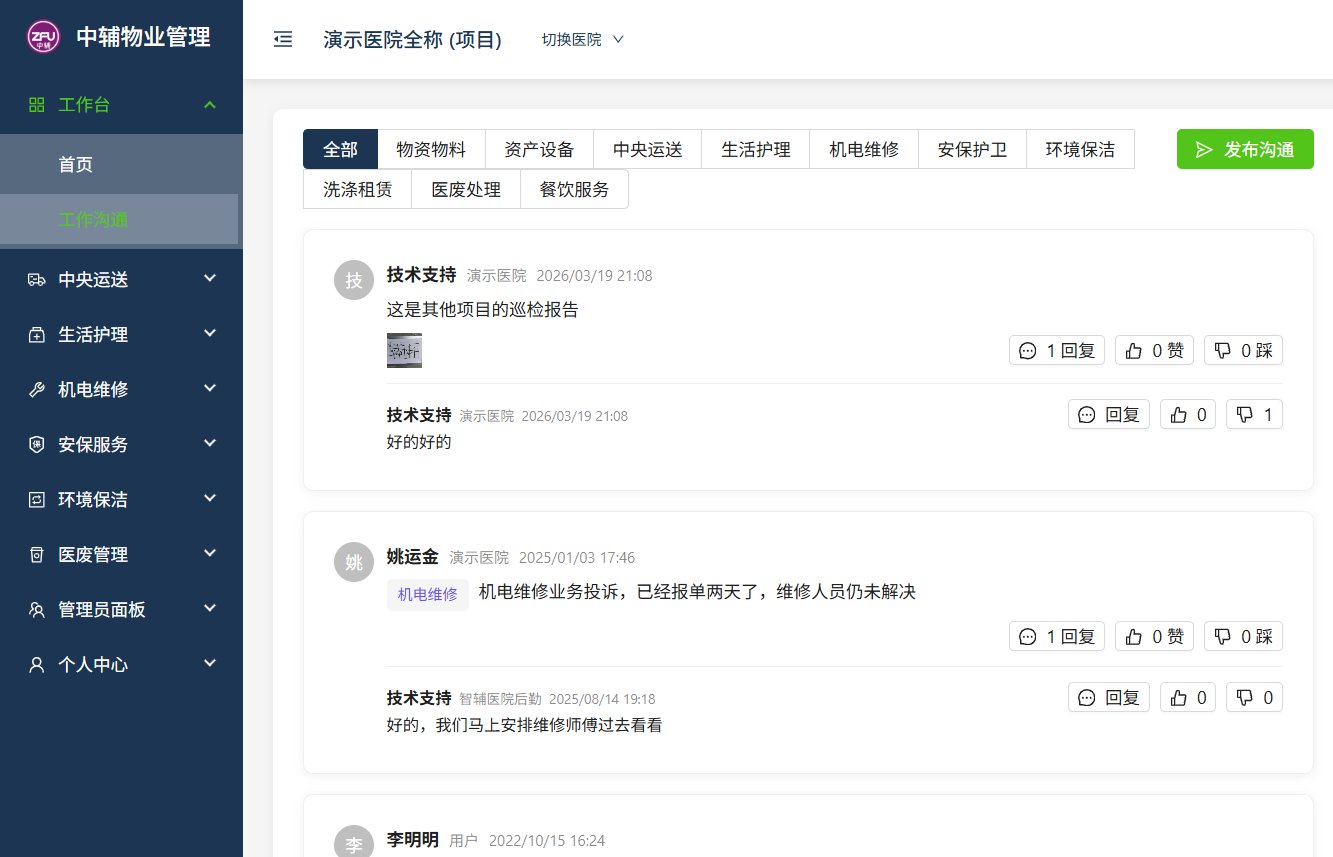Click the recycle icon beside 环境保洁
Screen dimensions: 1333x857
click(37, 500)
